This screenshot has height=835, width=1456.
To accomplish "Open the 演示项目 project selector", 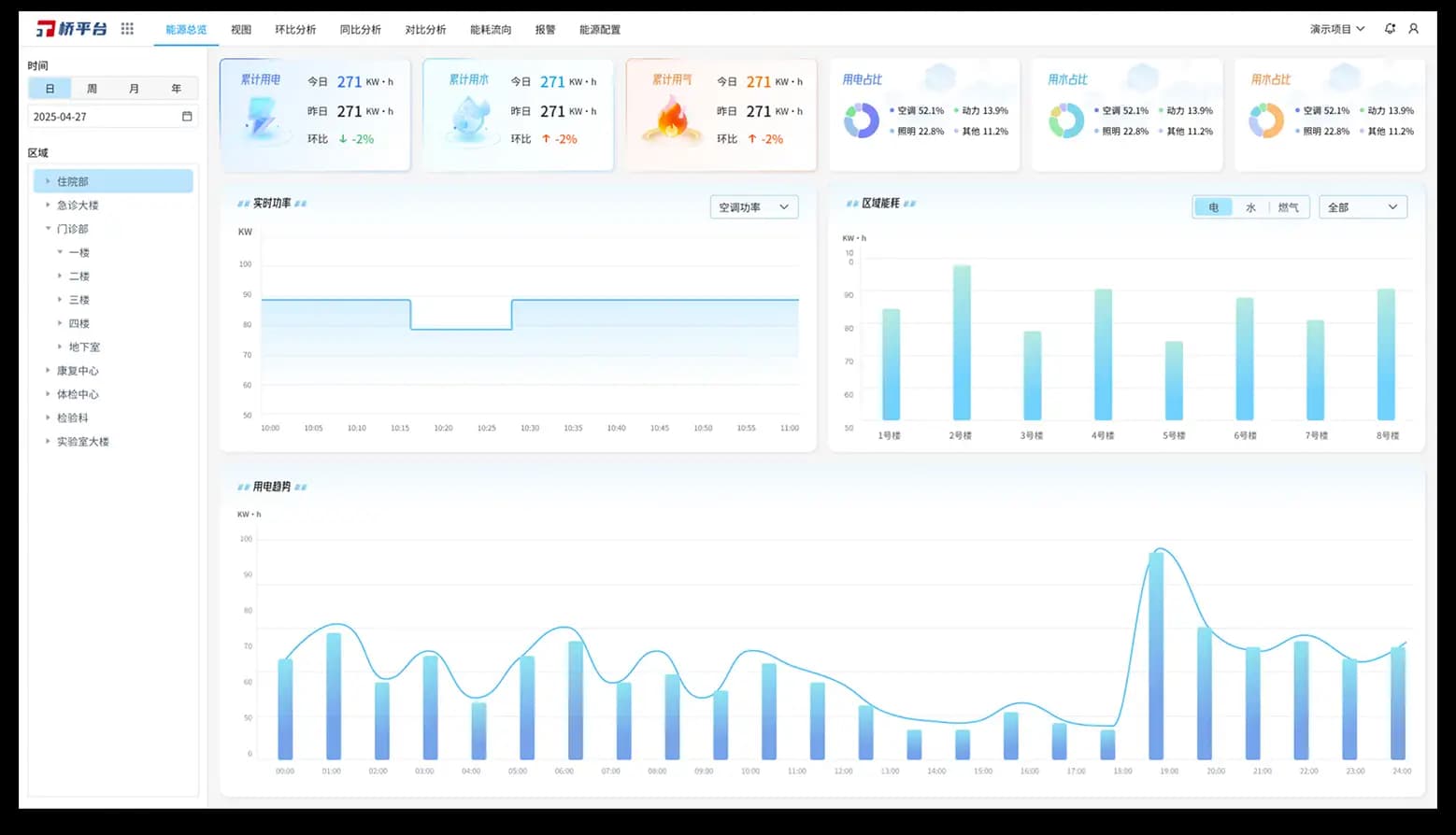I will (1337, 29).
